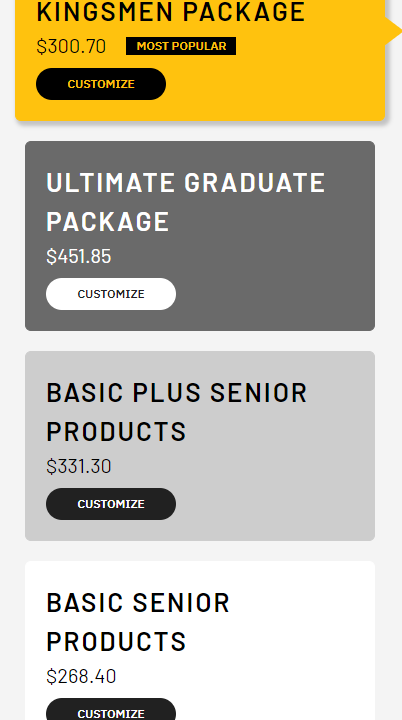
Task: Open the Kingsmen Package heading
Action: [x=170, y=11]
